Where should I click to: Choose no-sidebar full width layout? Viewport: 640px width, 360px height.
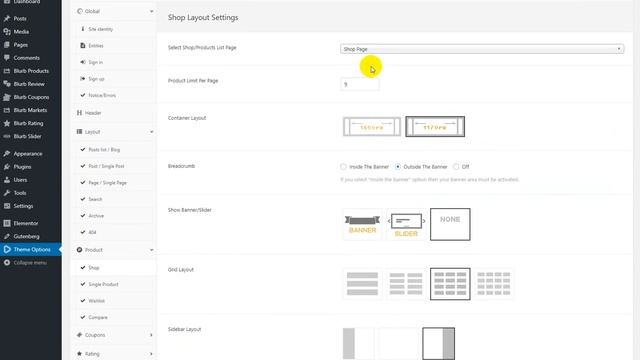point(398,343)
